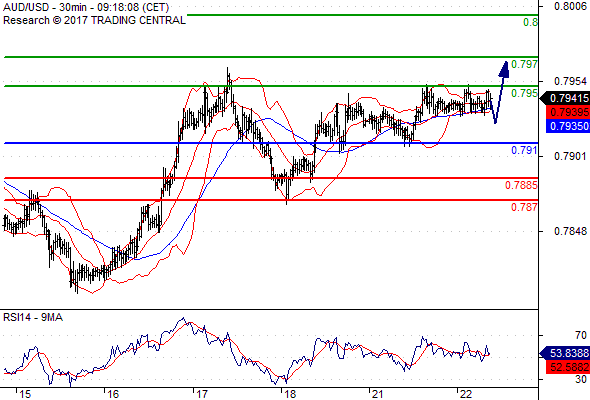
Task: Click the RSI14 - 9MA indicator label
Action: pos(33,318)
